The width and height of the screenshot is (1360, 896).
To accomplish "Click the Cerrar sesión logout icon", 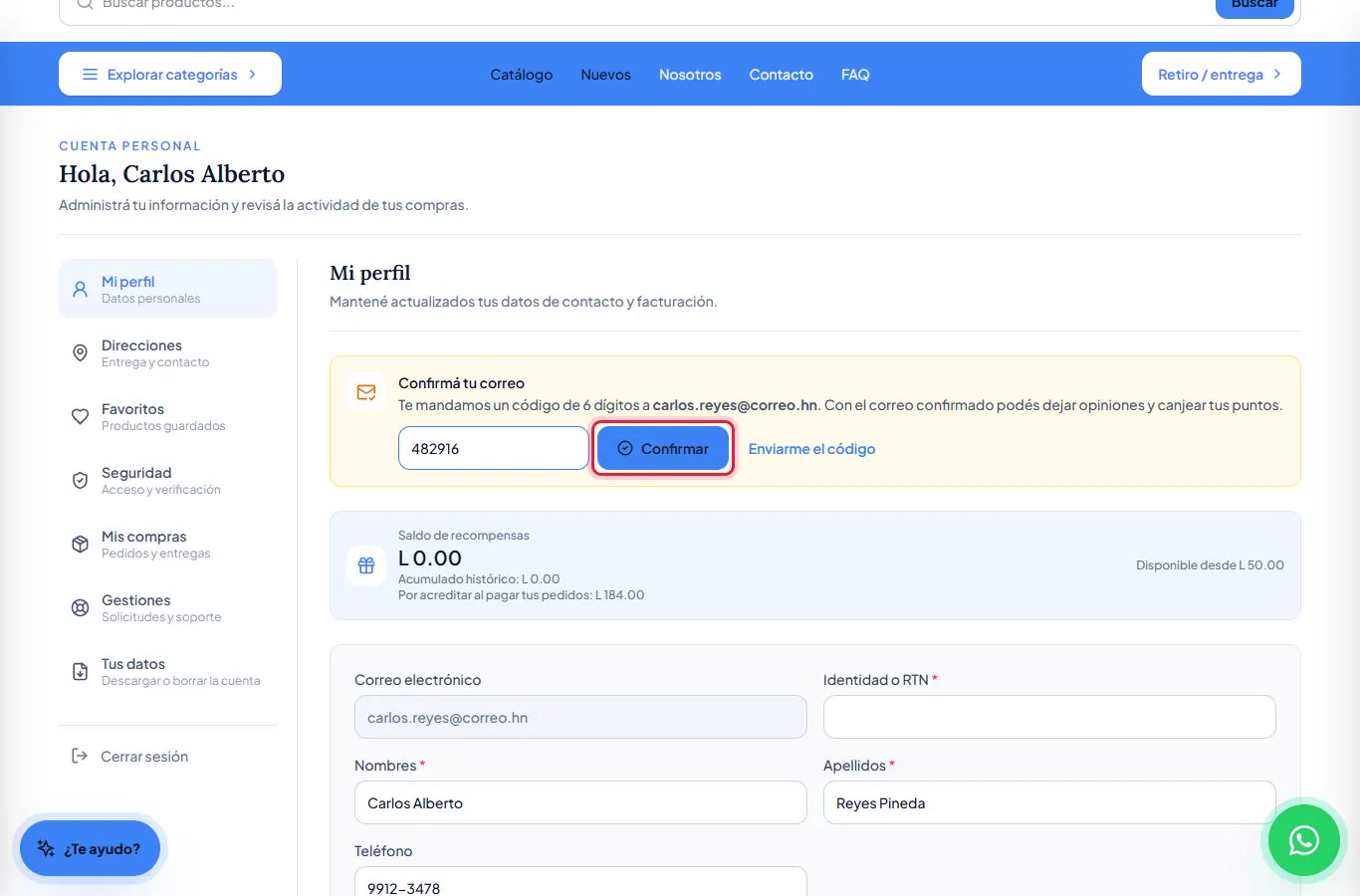I will pos(80,757).
